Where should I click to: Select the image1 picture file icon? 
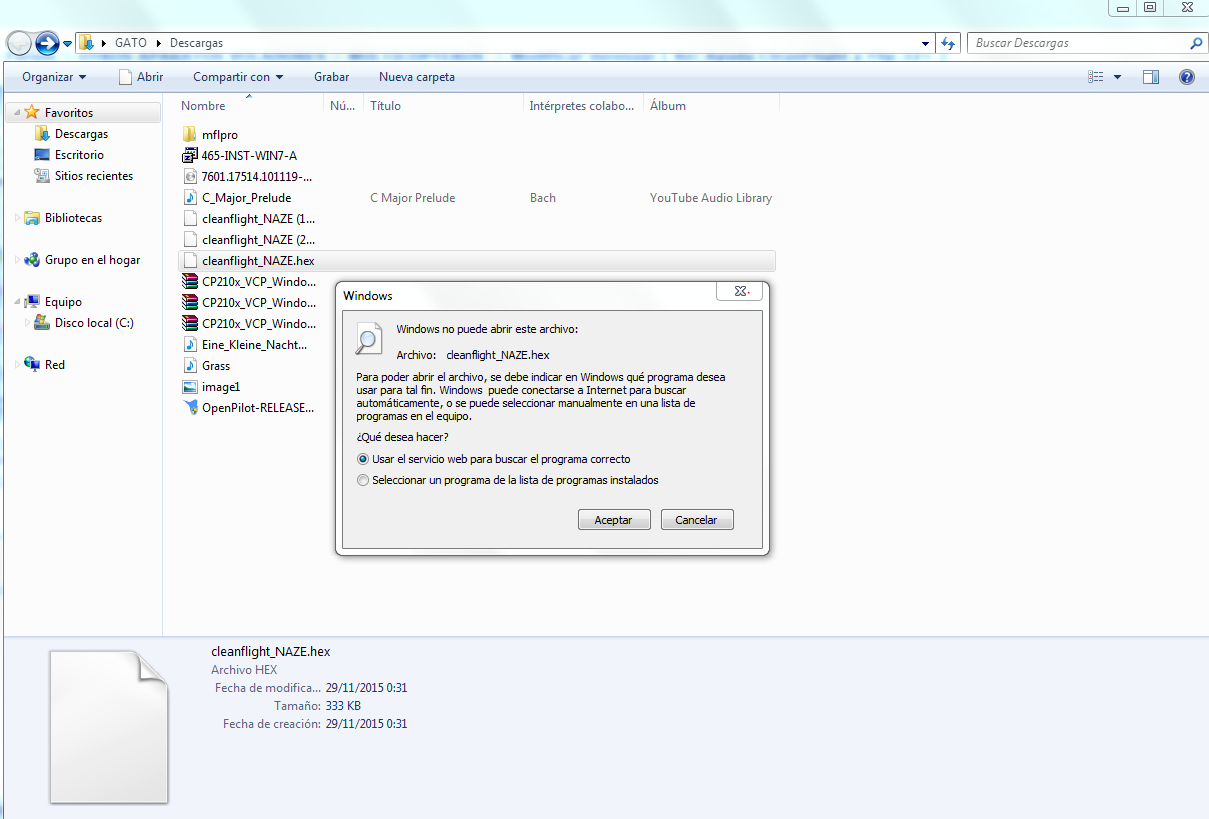coord(190,387)
